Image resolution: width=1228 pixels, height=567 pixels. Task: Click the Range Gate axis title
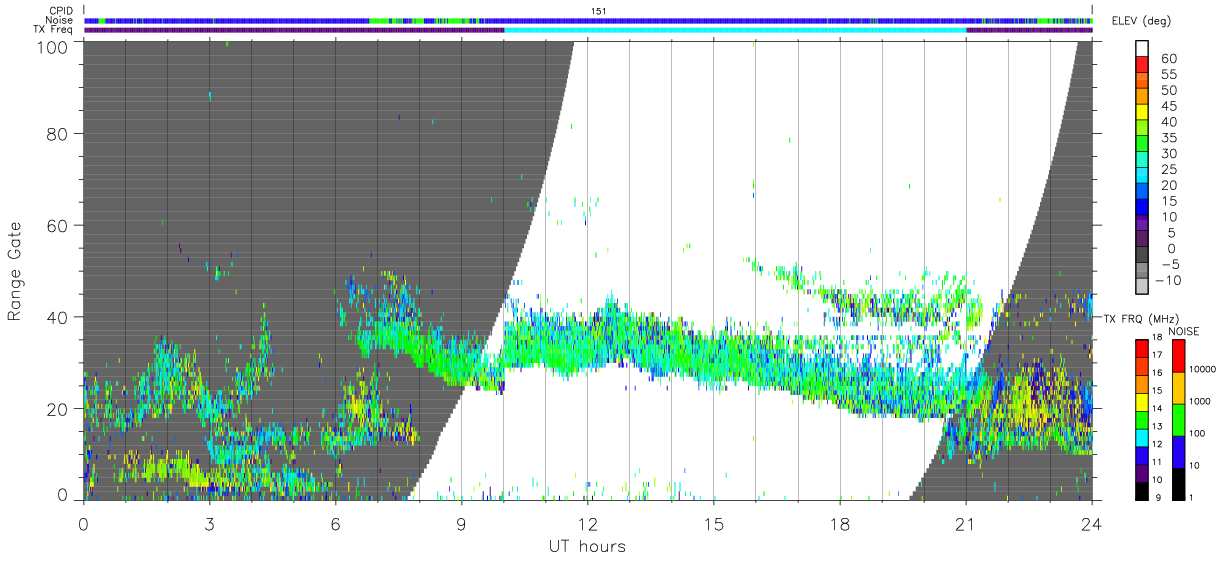(15, 270)
